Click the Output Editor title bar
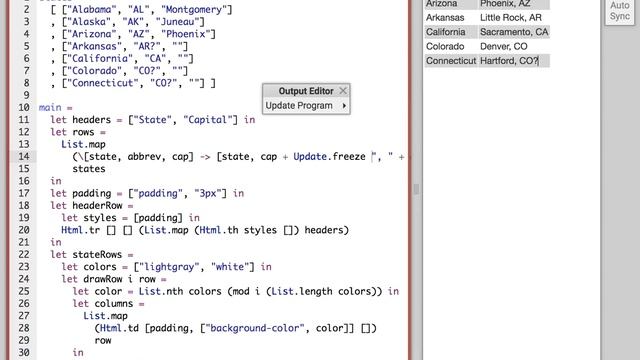The width and height of the screenshot is (640, 360). 306,91
